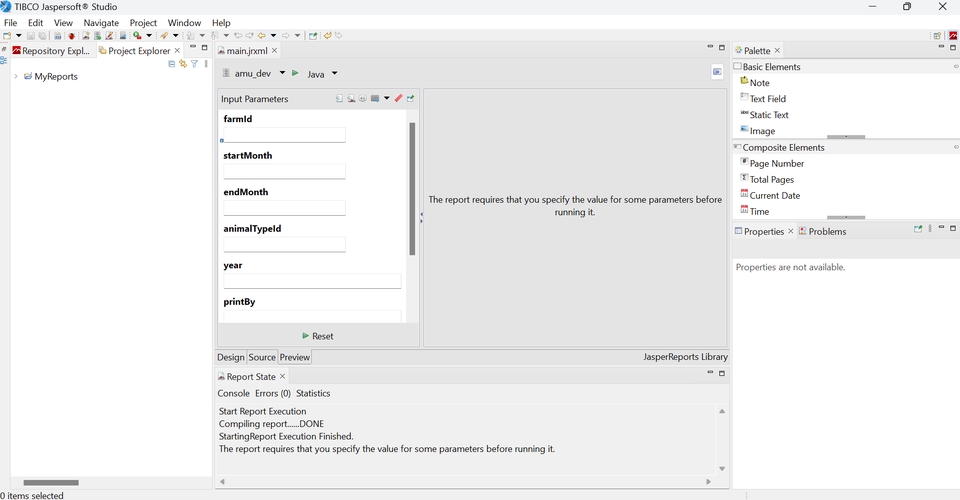Click the rocket icon in the main toolbar

(x=163, y=35)
